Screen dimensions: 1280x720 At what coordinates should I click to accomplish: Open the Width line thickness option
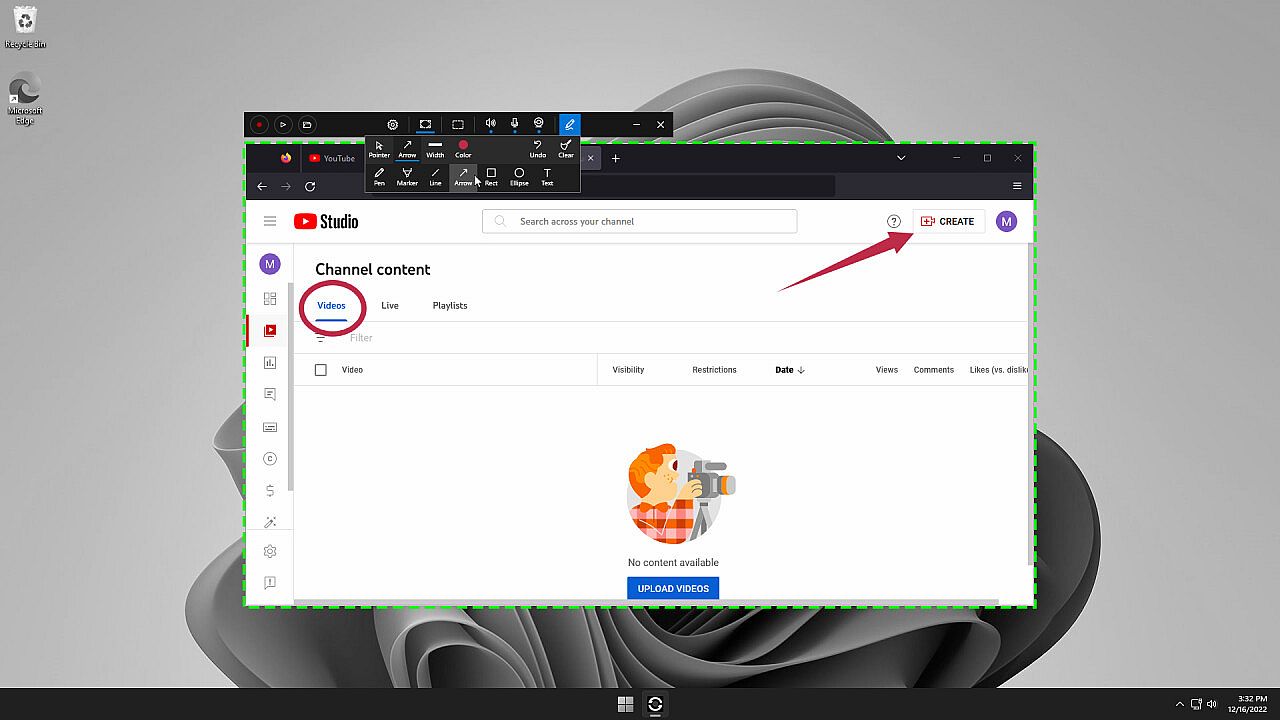[x=435, y=149]
